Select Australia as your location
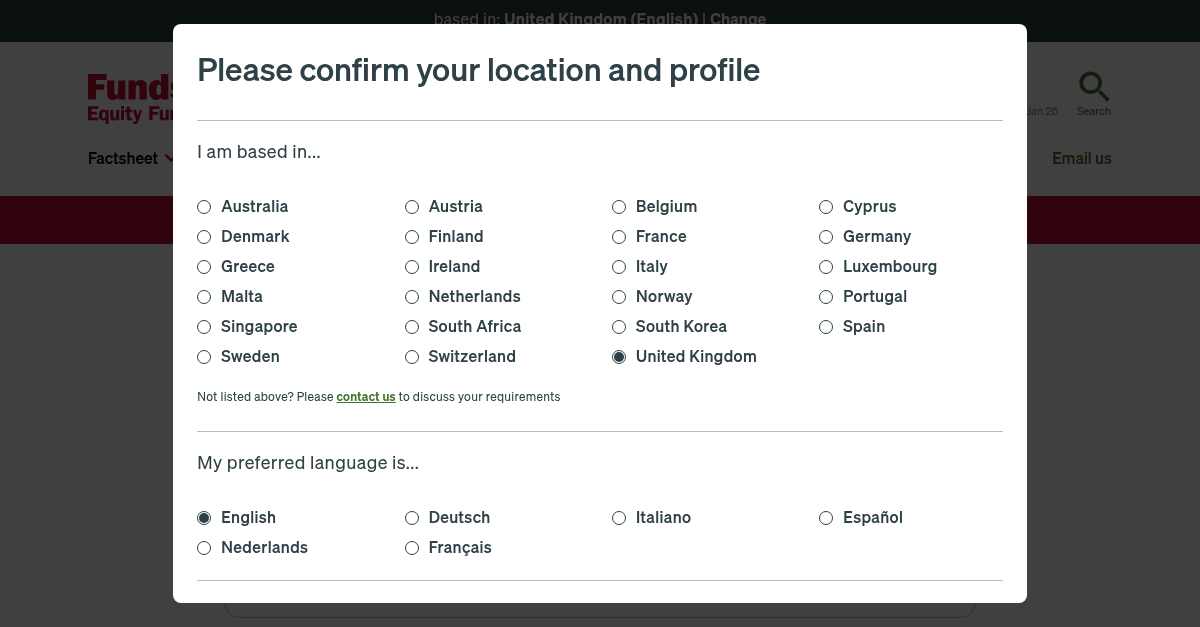1200x627 pixels. [x=204, y=207]
